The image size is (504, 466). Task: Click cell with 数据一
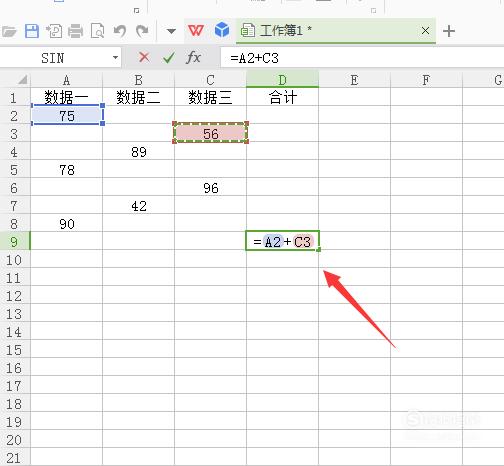(66, 97)
